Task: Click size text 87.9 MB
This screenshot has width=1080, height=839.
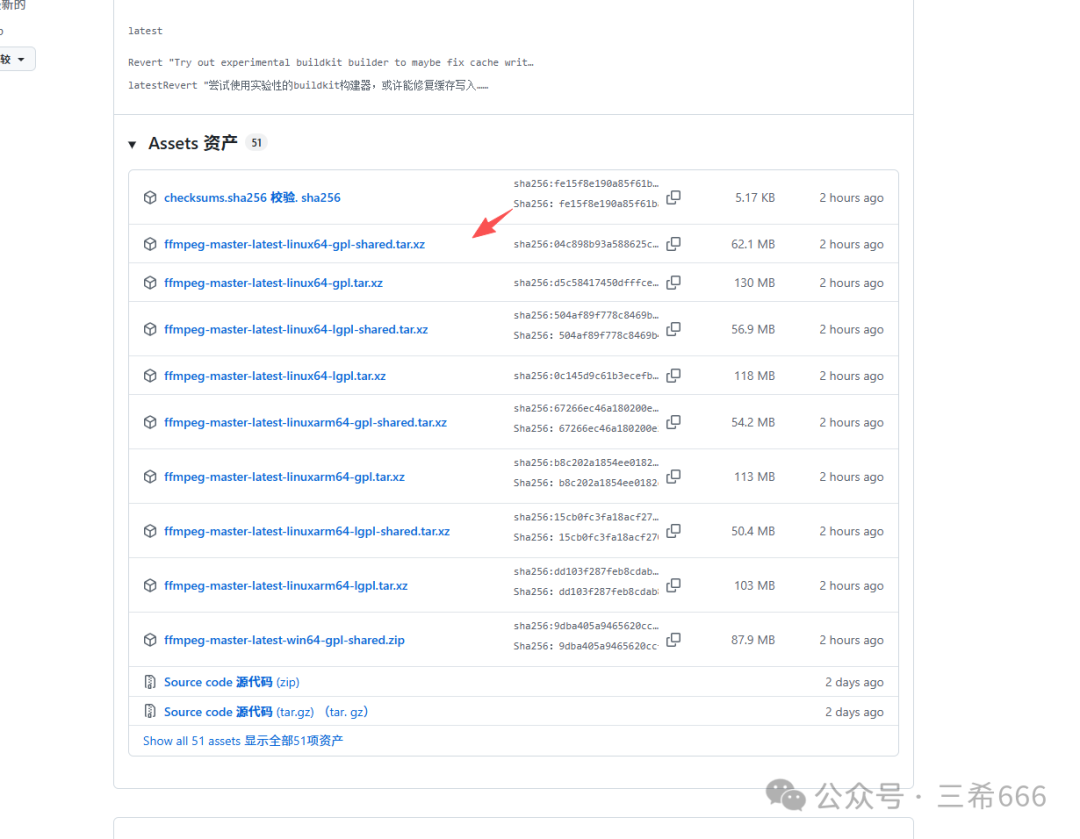Action: 753,640
